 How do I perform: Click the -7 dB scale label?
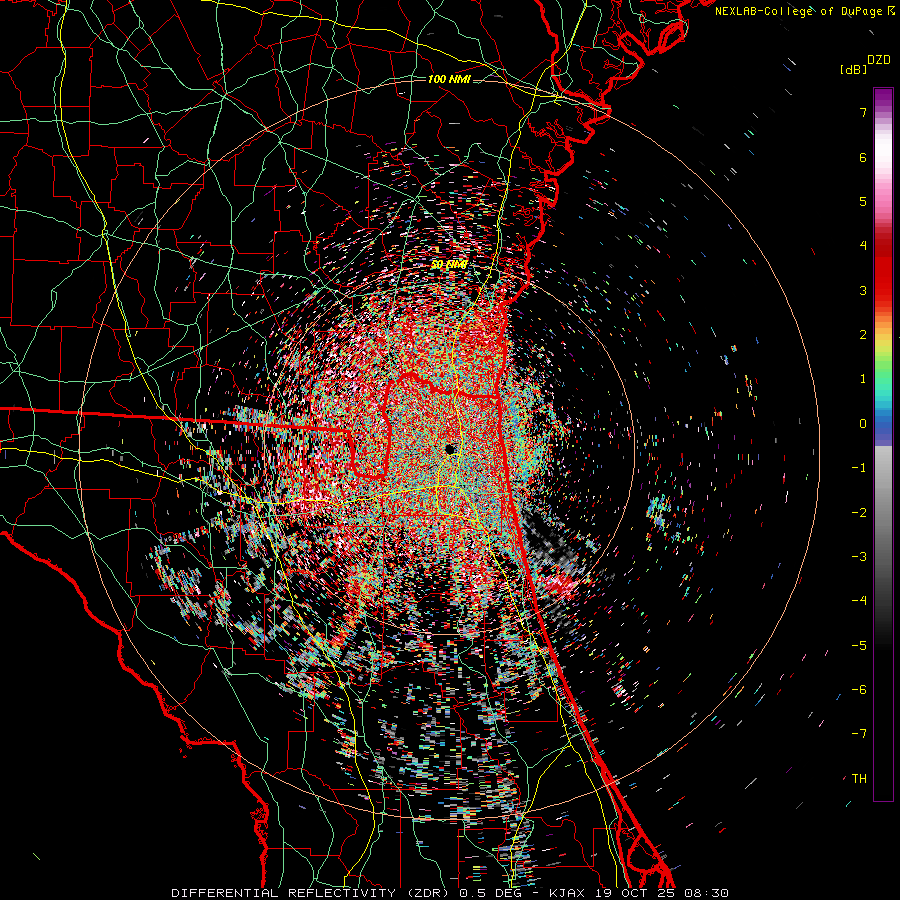pyautogui.click(x=859, y=734)
